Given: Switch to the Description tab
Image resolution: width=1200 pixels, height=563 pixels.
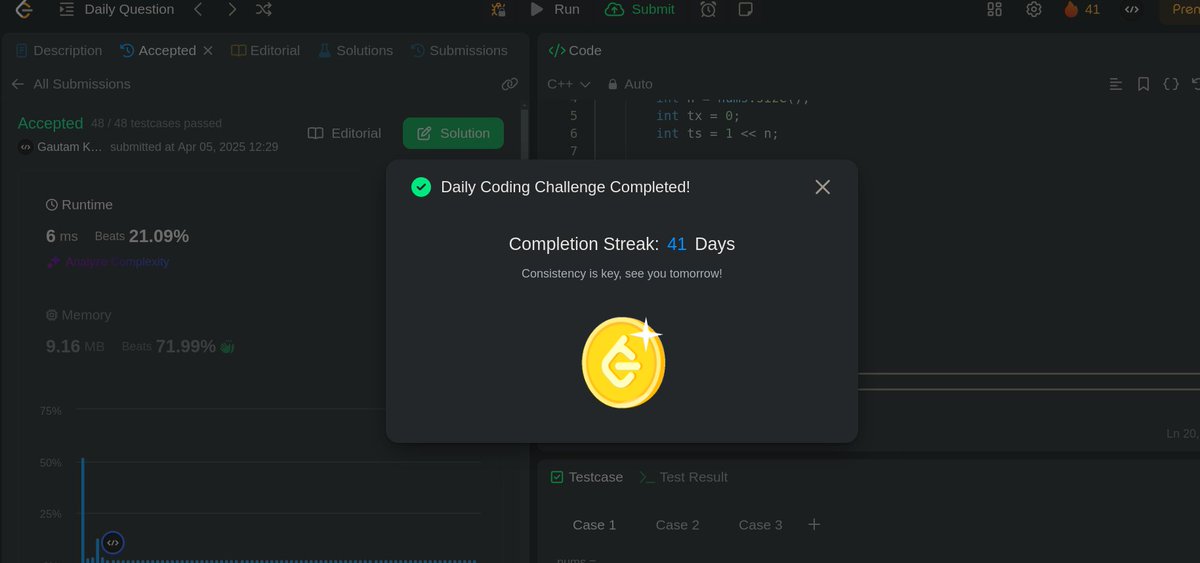Looking at the screenshot, I should click(59, 50).
